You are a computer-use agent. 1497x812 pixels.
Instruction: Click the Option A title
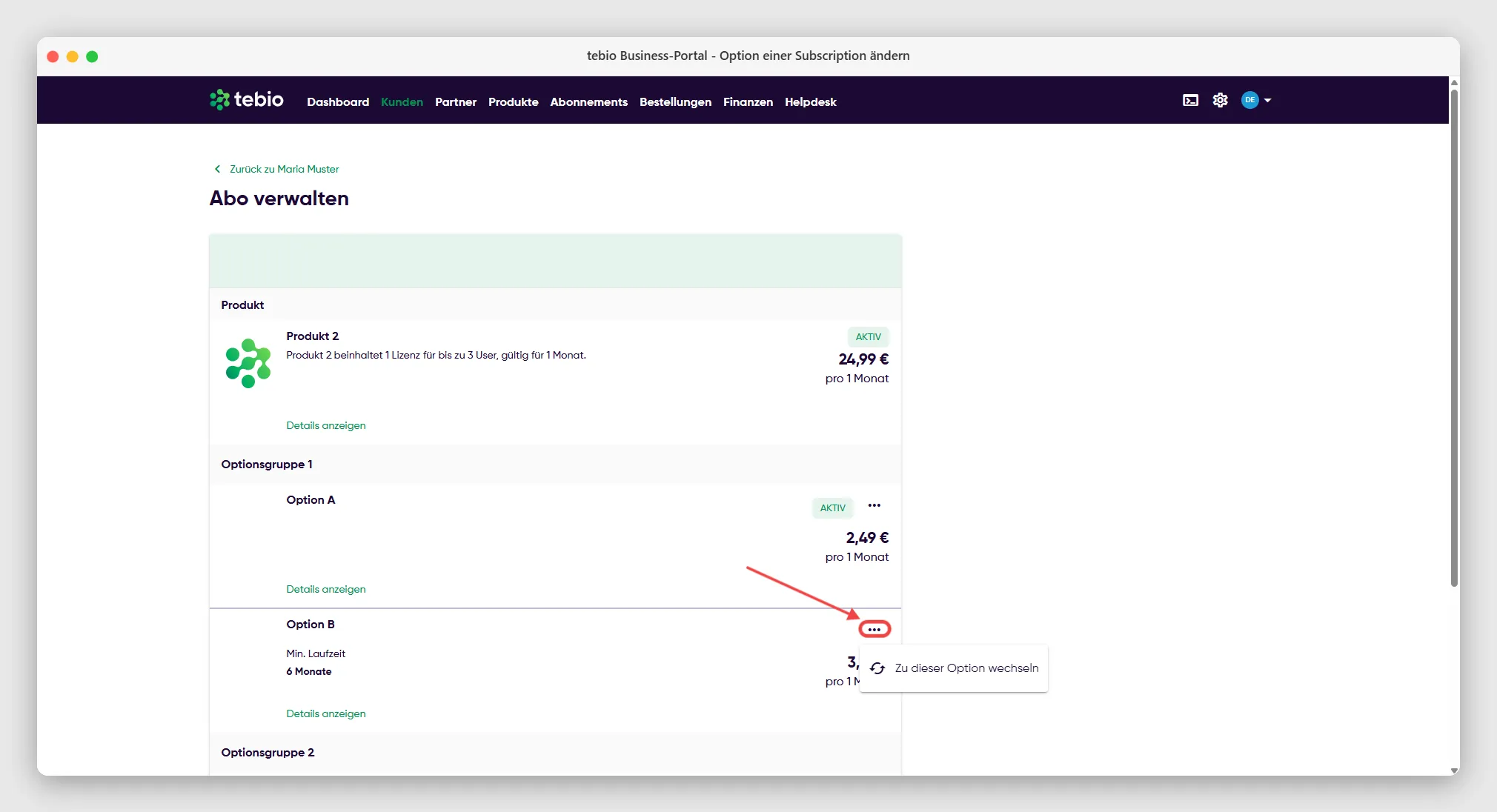coord(311,500)
